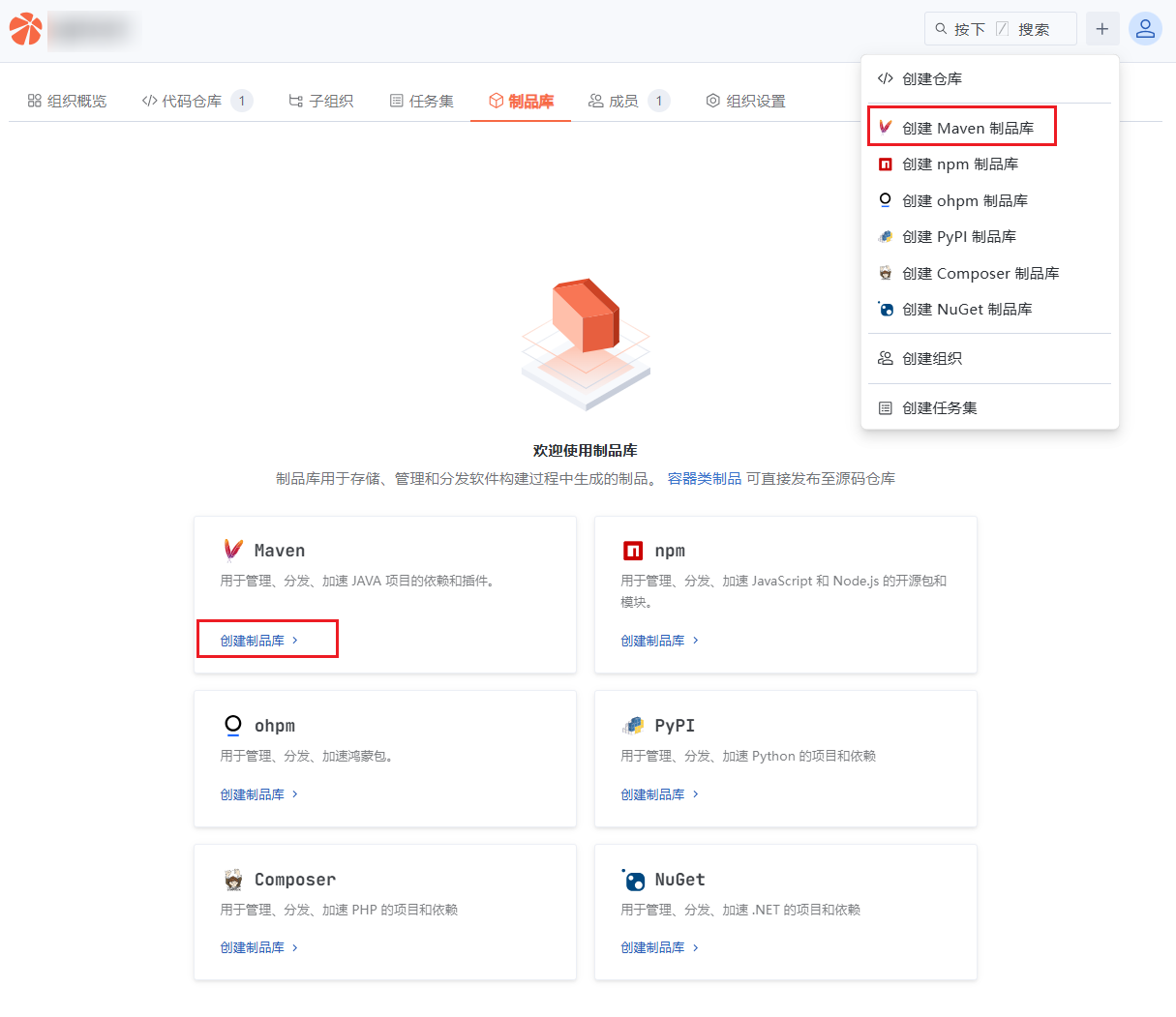
Task: Click 创建制品库 link on PyPI card
Action: click(660, 794)
